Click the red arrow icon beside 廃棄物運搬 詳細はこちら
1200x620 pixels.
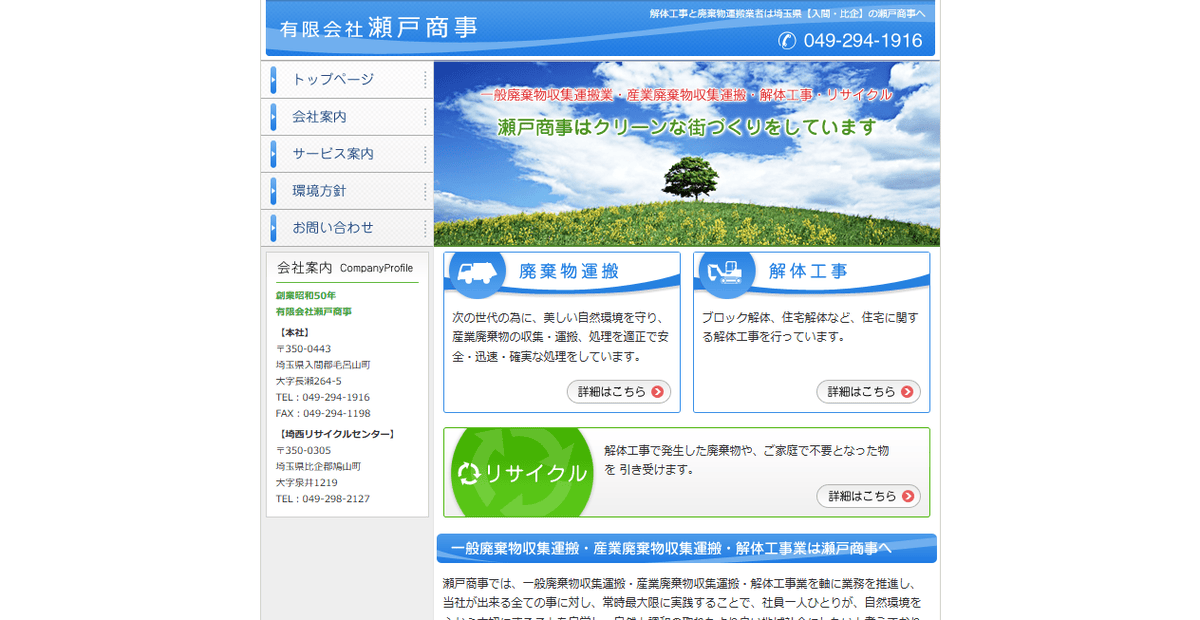click(658, 392)
